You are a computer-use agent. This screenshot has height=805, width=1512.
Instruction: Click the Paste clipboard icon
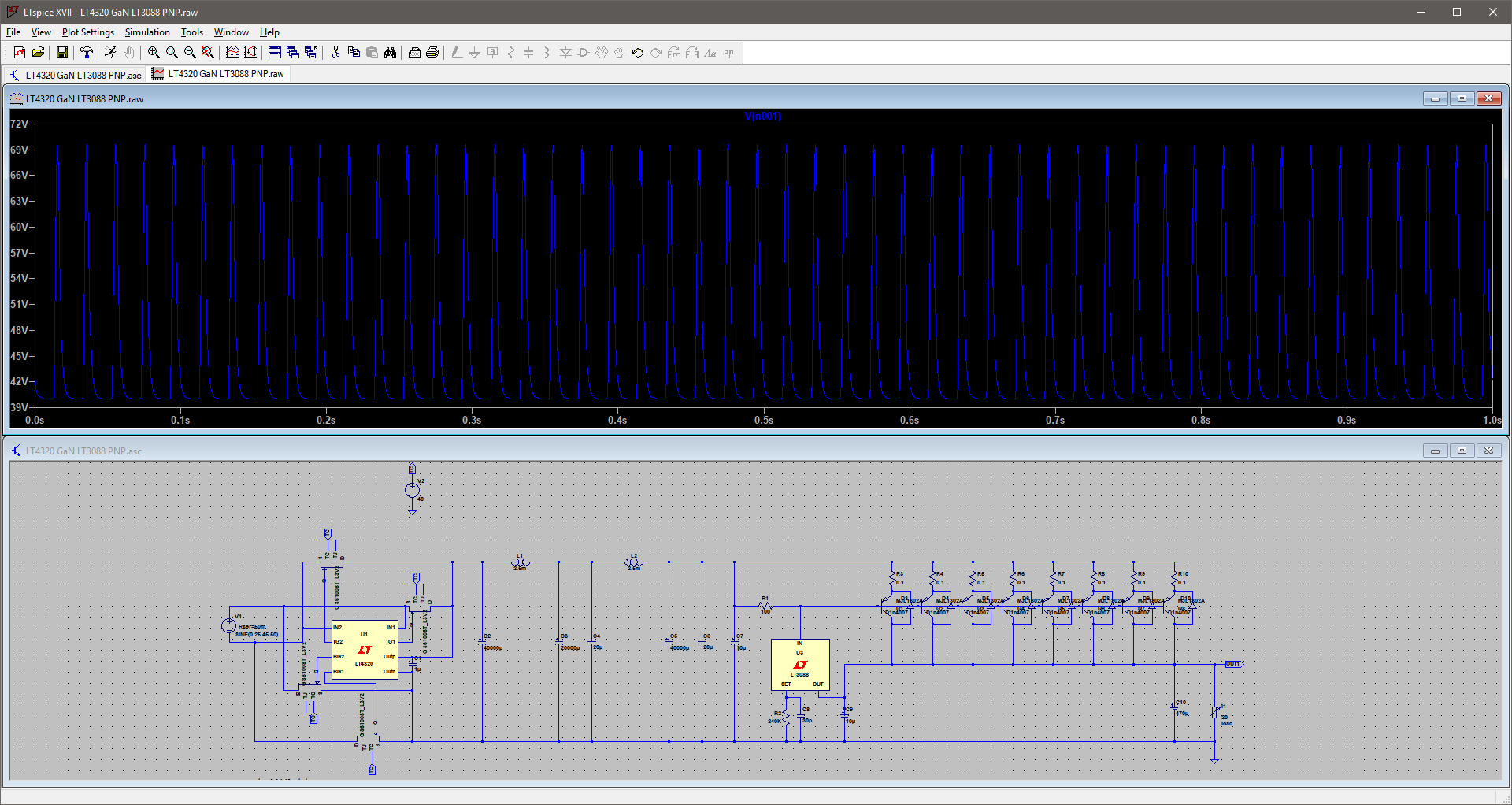[372, 53]
